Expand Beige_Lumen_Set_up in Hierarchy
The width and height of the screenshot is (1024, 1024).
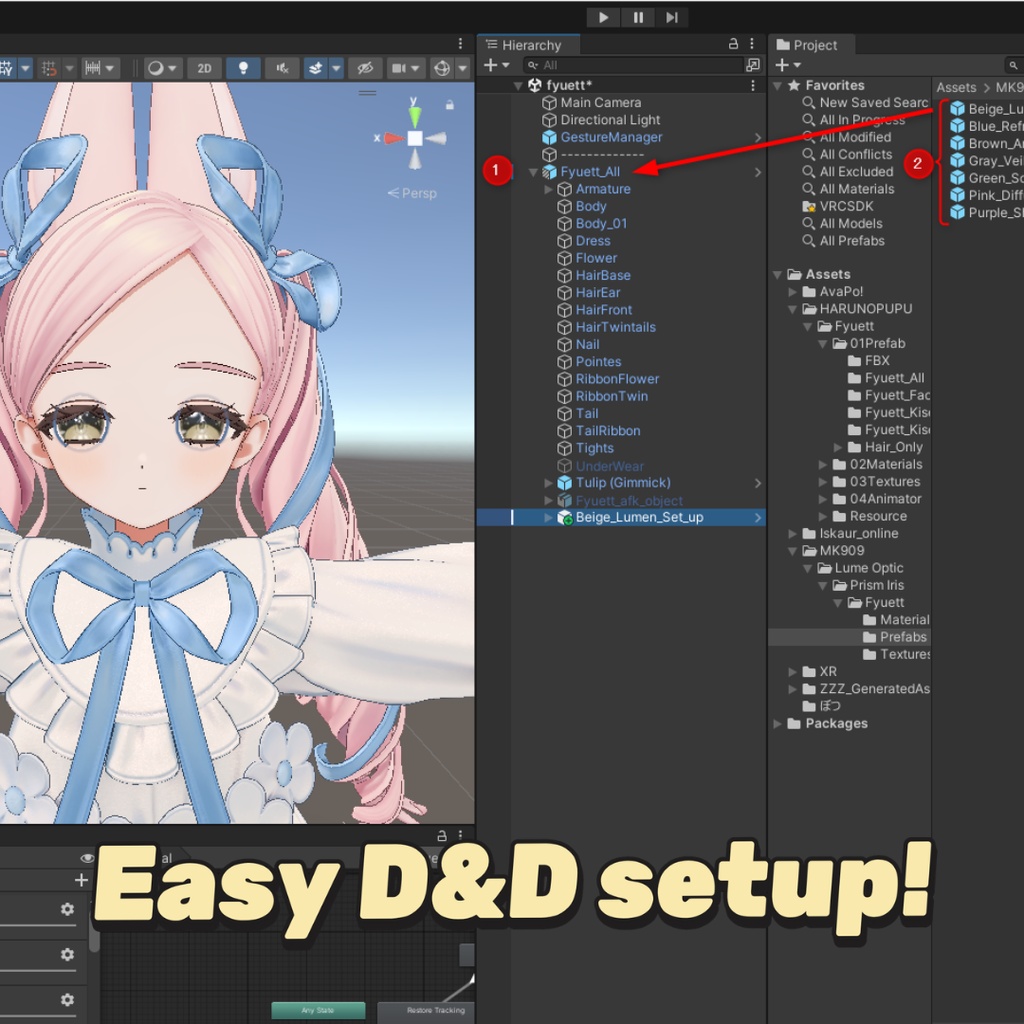click(x=549, y=518)
